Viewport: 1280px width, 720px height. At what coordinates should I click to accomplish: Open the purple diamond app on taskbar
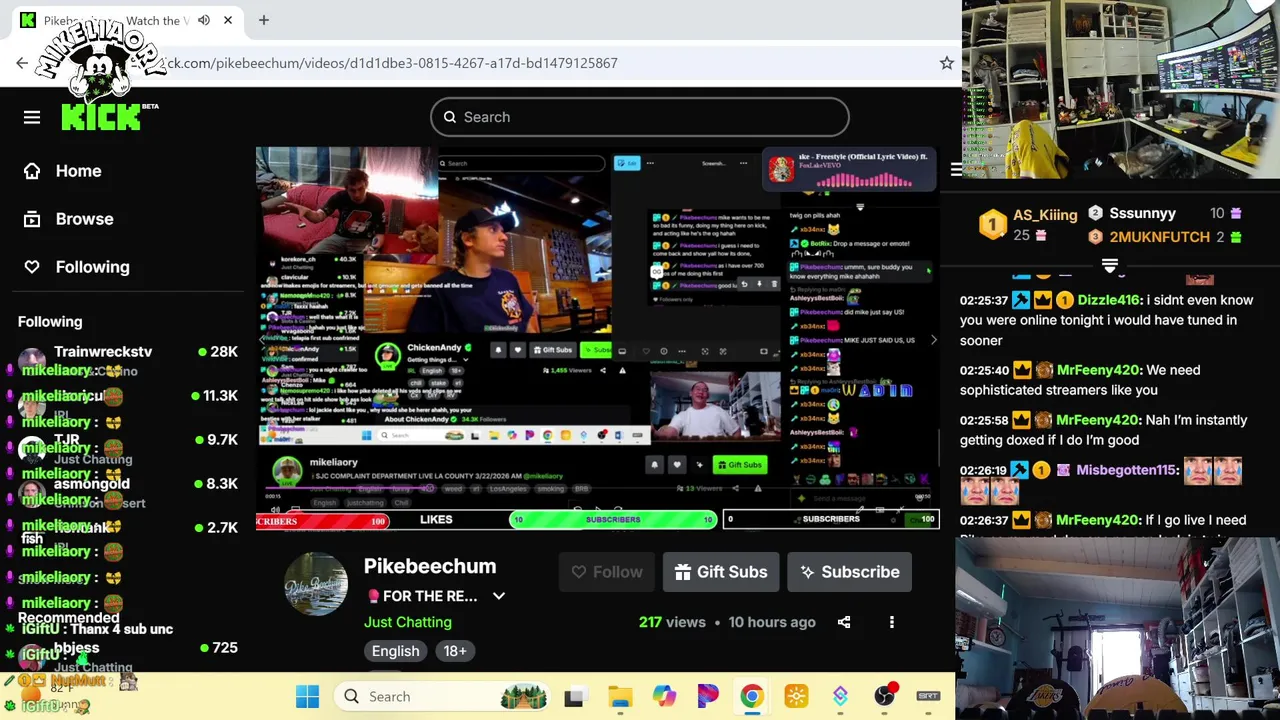(841, 696)
